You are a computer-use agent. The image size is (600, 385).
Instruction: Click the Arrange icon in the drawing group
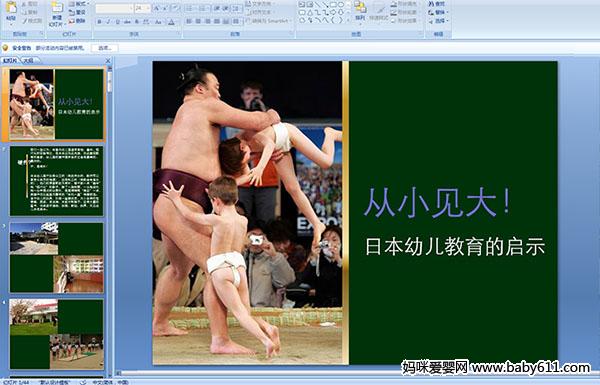coord(360,11)
